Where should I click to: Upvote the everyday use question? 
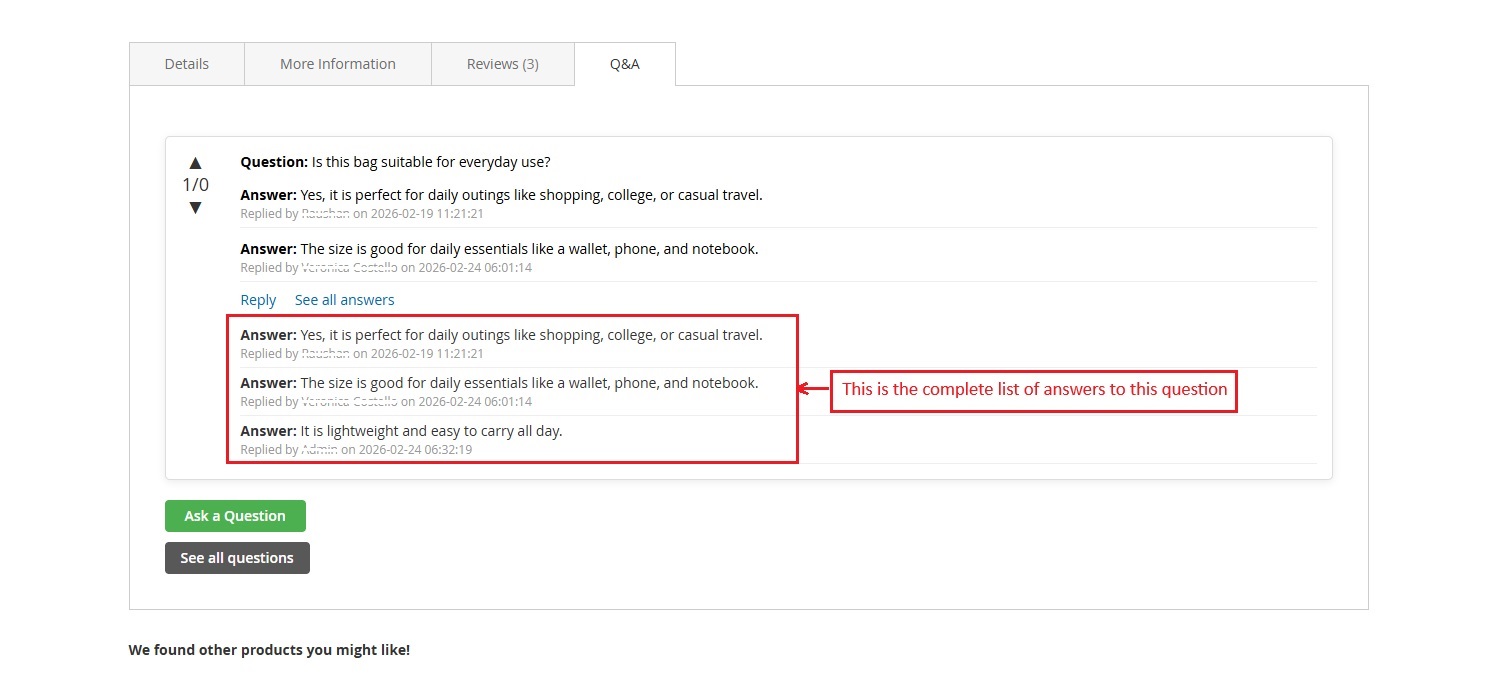coord(196,162)
